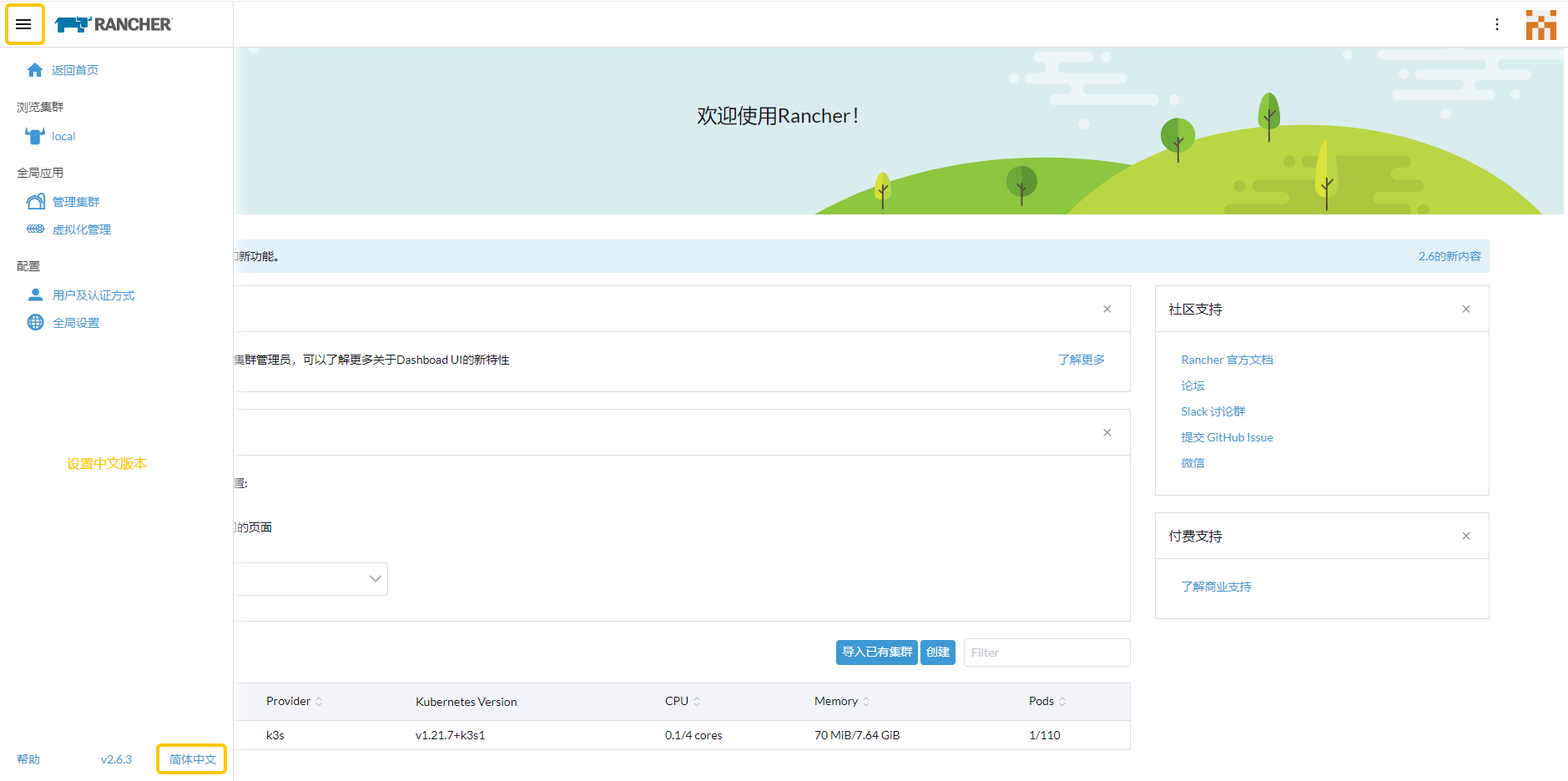Click the 欢迎使用Rancher! banner heading
Image resolution: width=1568 pixels, height=781 pixels.
(x=778, y=116)
